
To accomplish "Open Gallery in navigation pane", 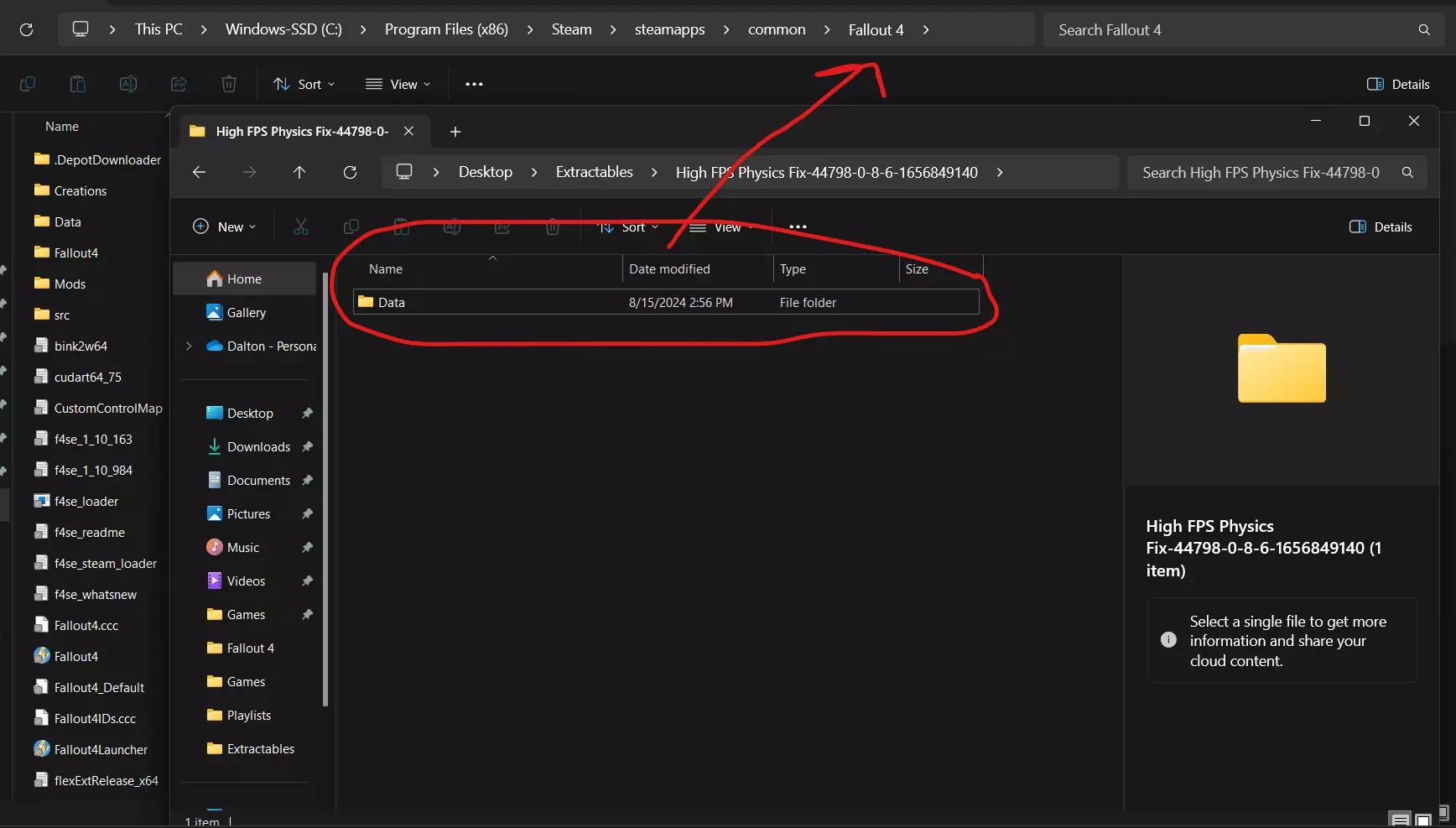I will click(x=245, y=312).
